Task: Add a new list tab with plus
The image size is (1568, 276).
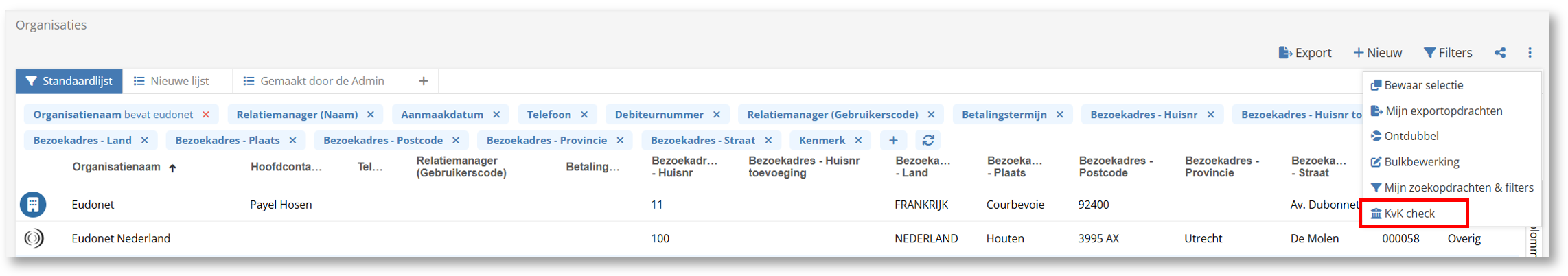Action: pyautogui.click(x=424, y=81)
